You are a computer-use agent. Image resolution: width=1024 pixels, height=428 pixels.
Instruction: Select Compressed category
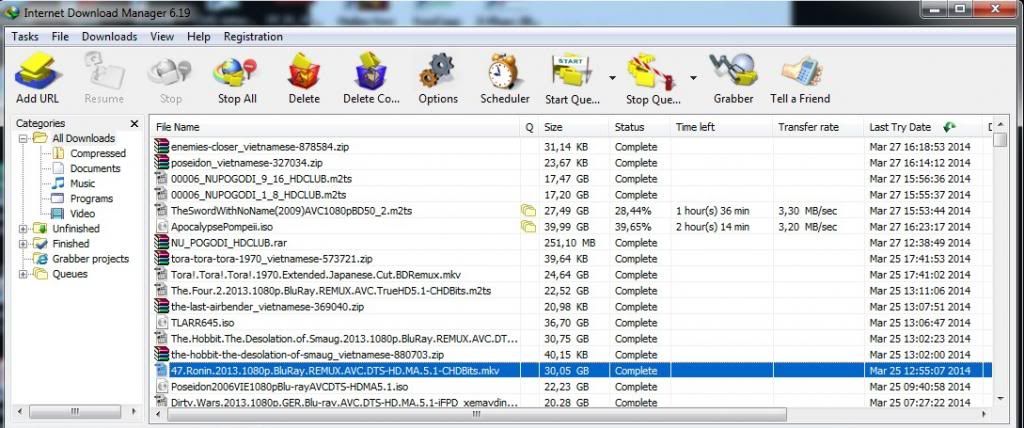tap(98, 154)
